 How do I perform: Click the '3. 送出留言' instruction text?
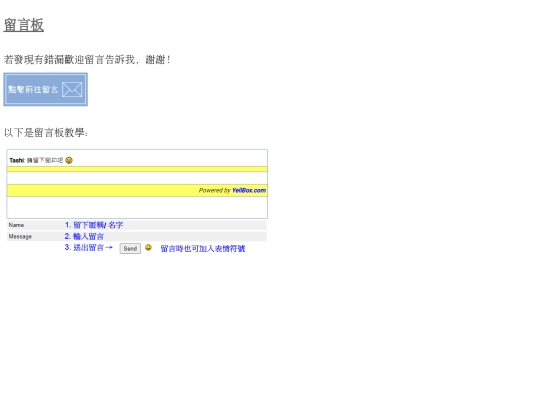point(84,248)
